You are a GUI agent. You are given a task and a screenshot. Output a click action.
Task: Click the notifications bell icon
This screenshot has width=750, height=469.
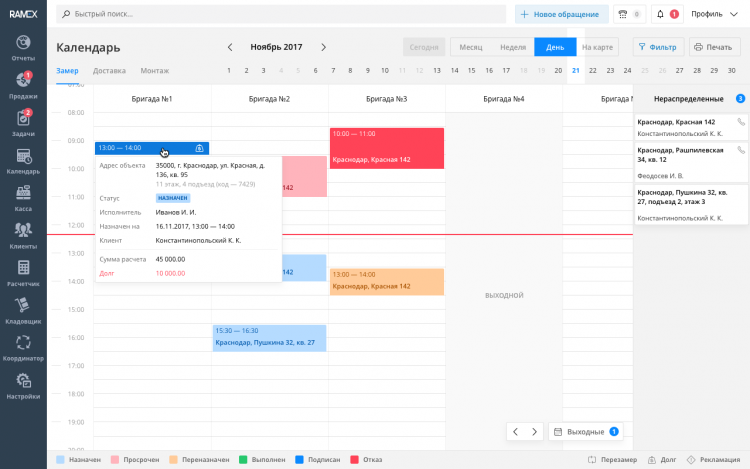click(660, 14)
